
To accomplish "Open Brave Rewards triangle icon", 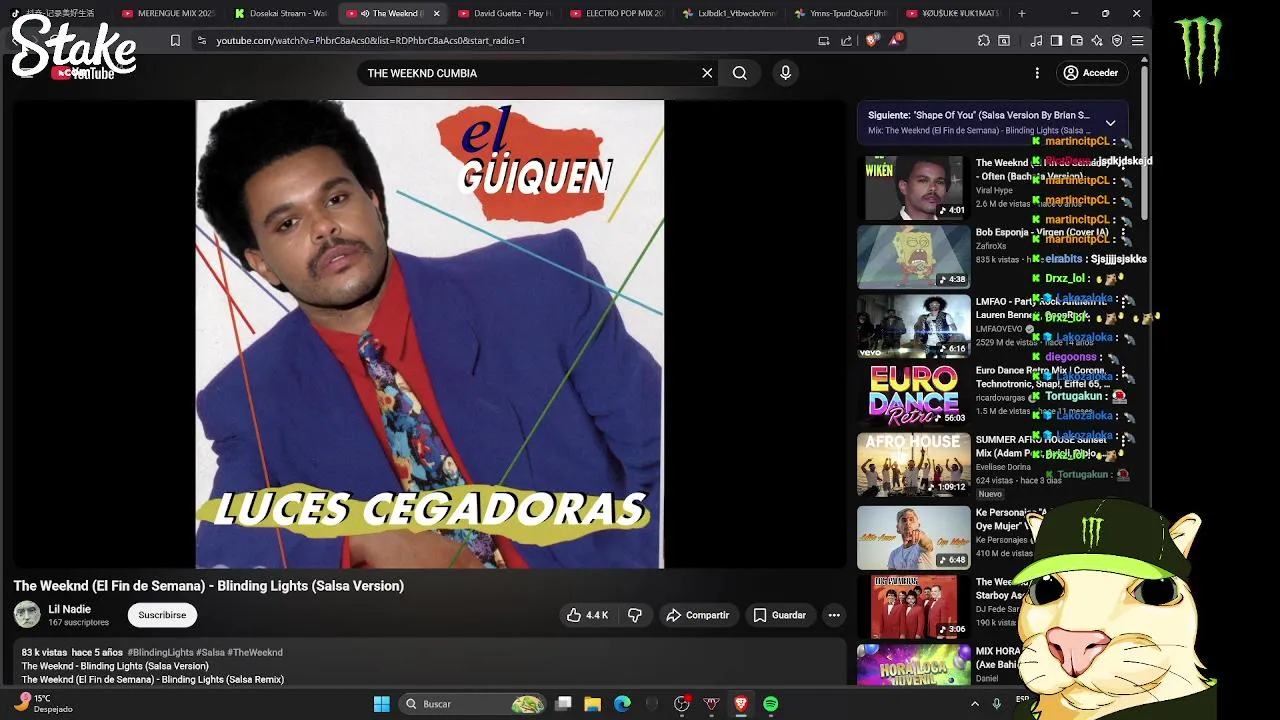I will click(896, 40).
